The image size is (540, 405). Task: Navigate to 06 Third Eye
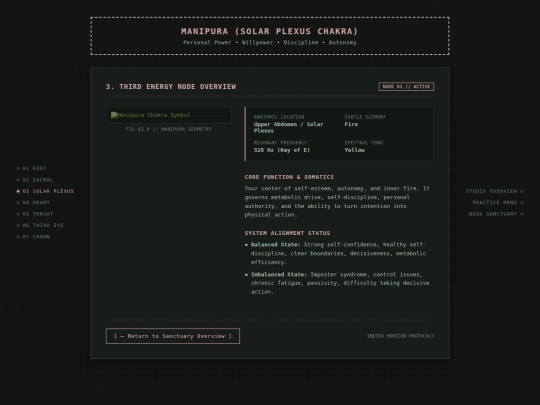[x=40, y=225]
